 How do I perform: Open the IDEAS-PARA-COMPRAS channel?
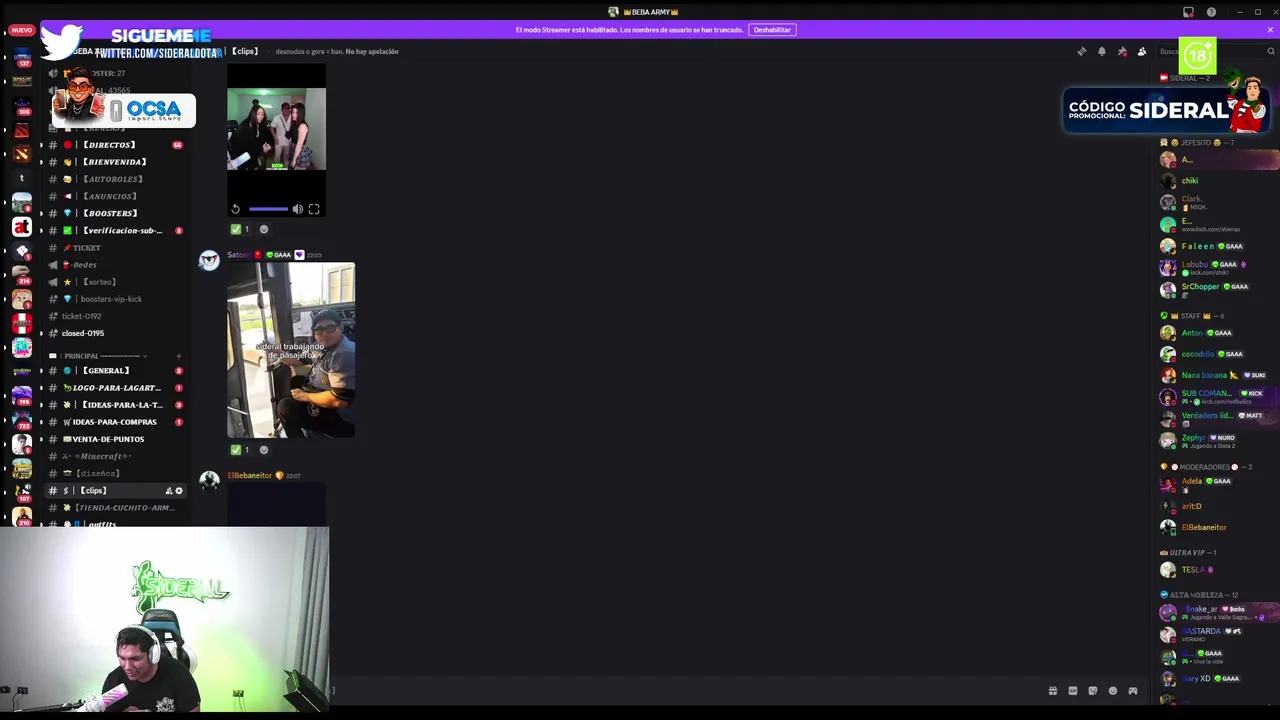[116, 422]
